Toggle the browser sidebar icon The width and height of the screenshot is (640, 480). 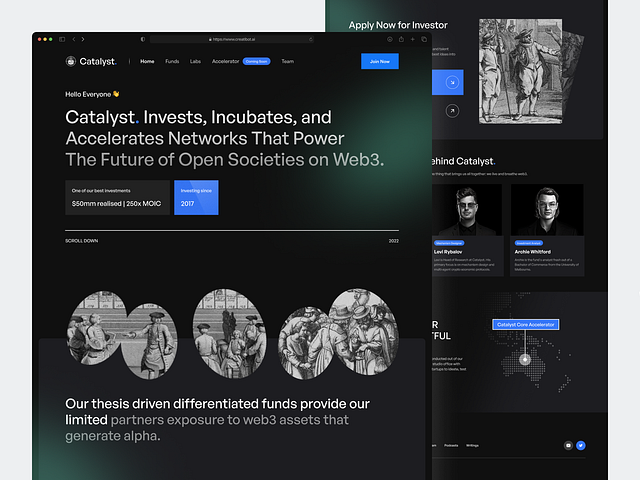tap(62, 39)
